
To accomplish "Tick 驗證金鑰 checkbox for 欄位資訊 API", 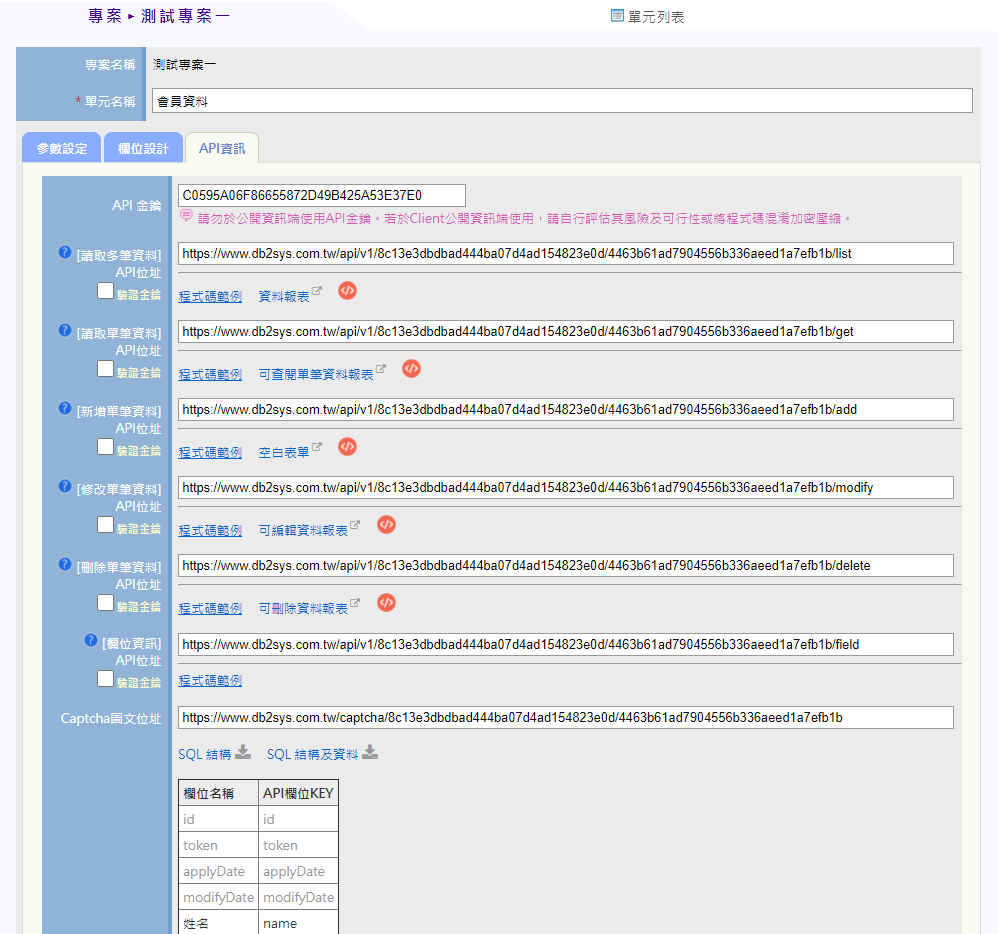I will (x=105, y=679).
